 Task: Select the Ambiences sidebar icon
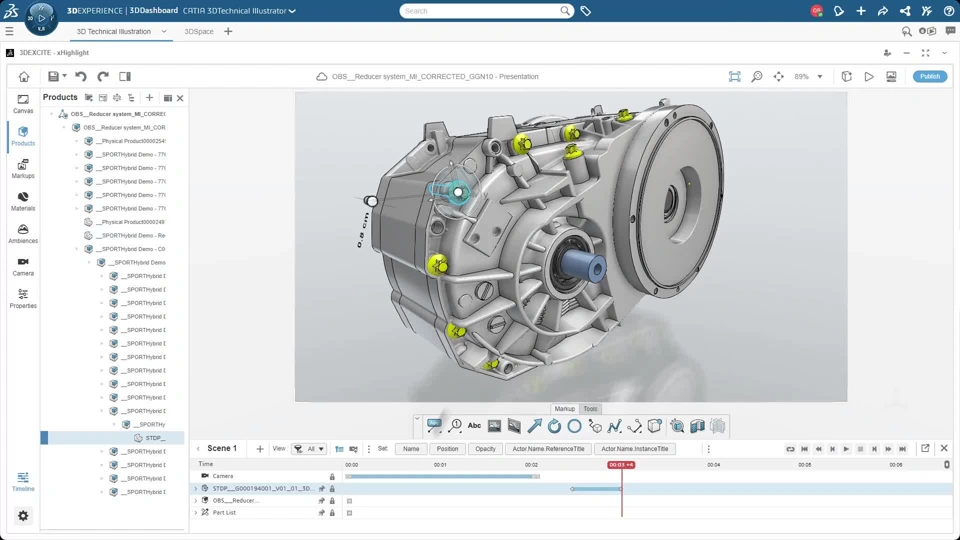point(23,233)
